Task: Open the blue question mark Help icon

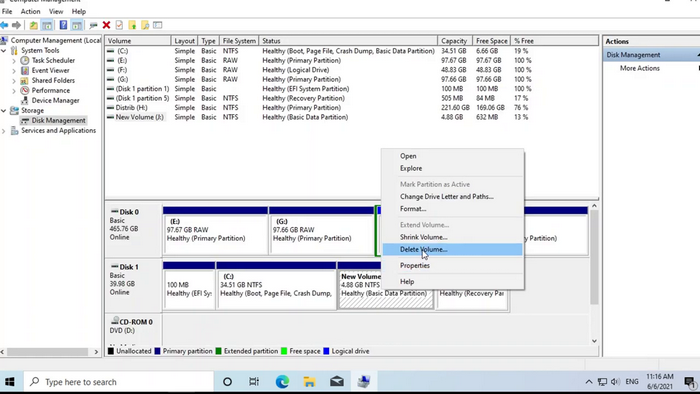Action: (x=63, y=25)
